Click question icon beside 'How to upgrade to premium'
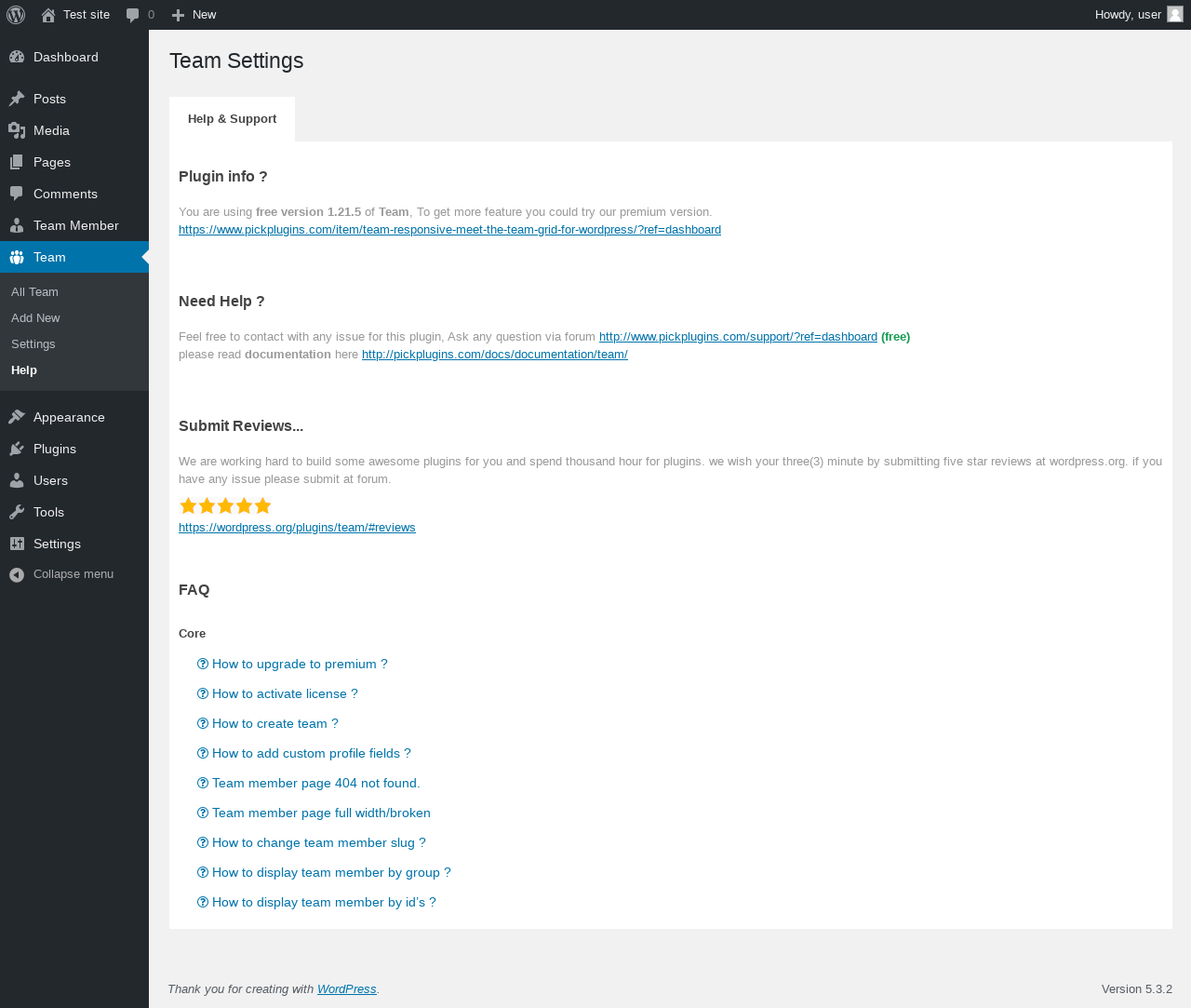 point(203,664)
